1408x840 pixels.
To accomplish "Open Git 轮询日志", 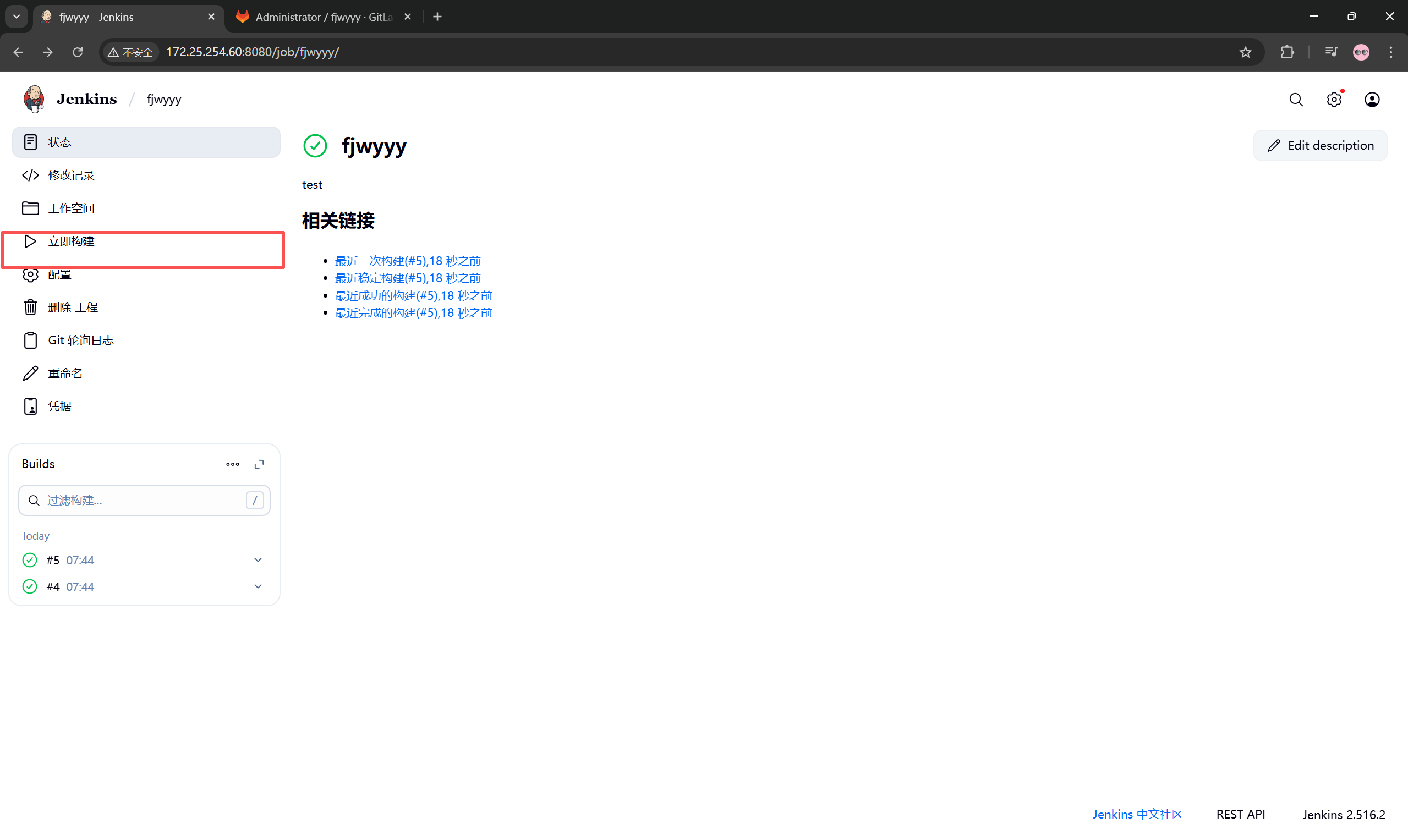I will pos(80,340).
